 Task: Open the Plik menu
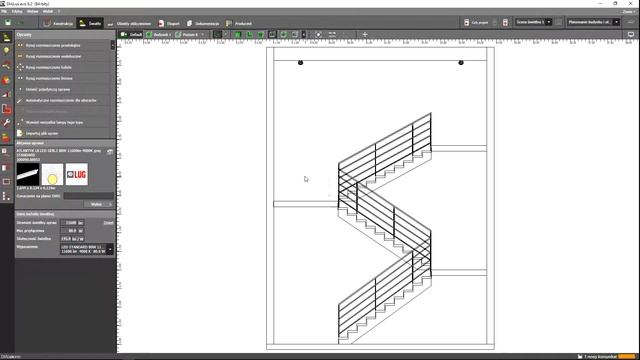4,11
